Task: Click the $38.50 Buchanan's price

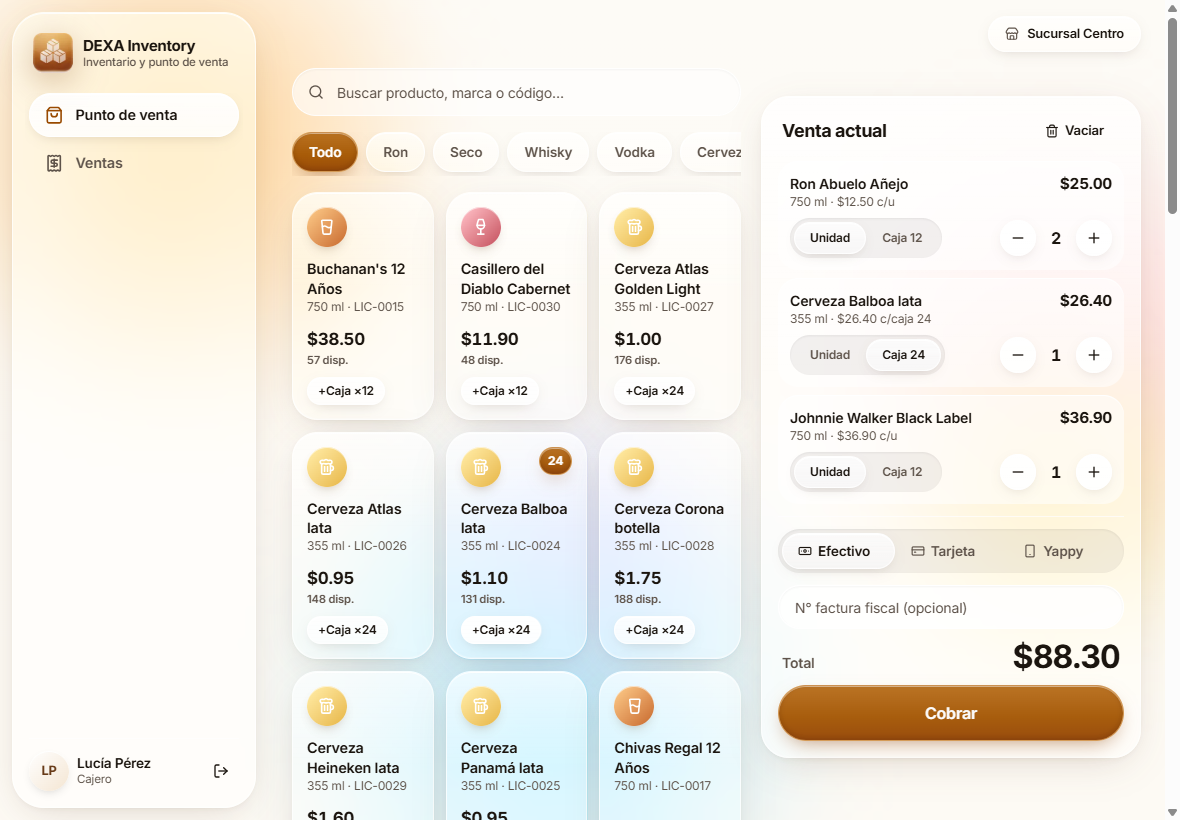Action: 336,339
